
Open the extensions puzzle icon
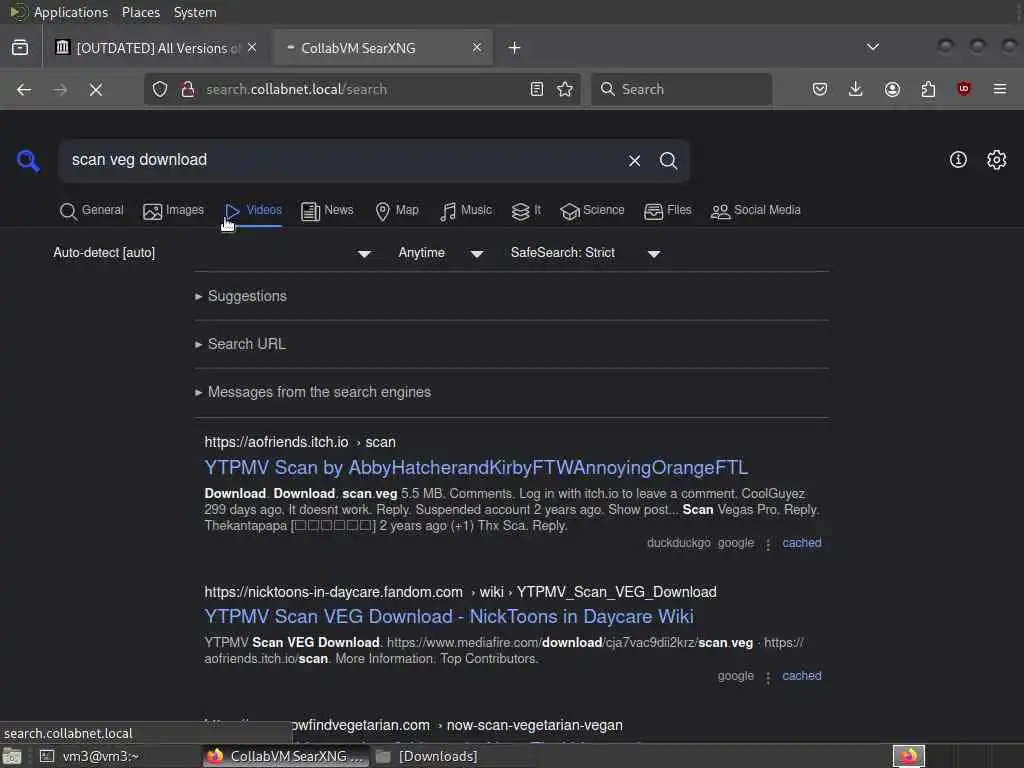point(928,89)
